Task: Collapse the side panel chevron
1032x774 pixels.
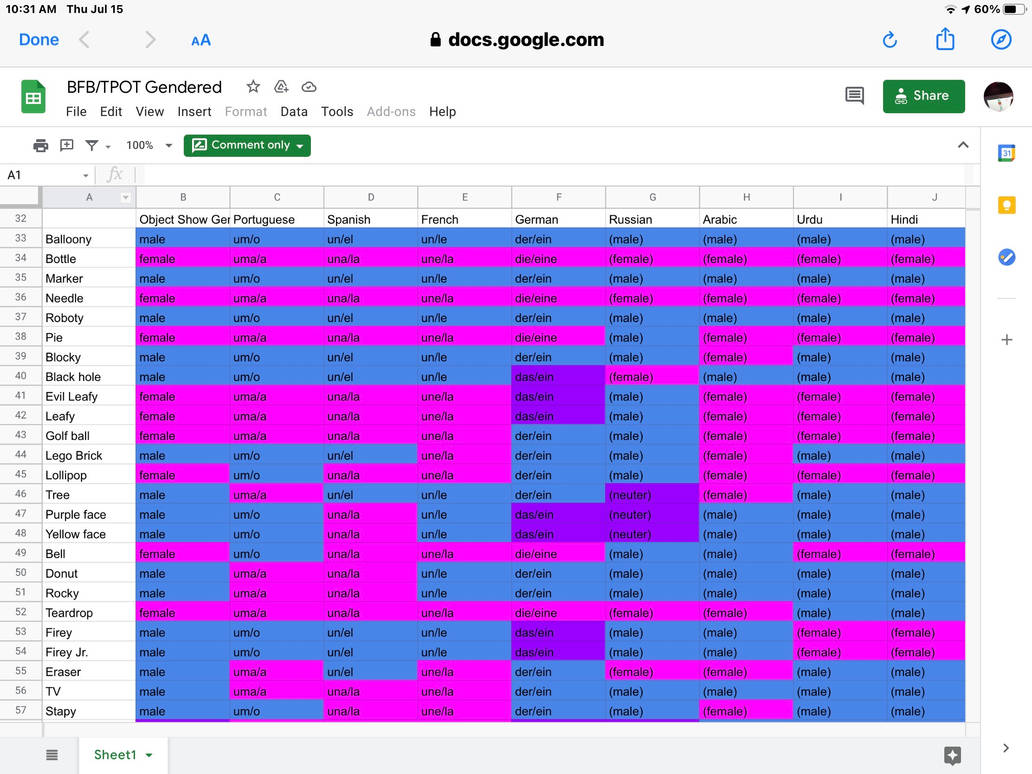Action: (1006, 748)
